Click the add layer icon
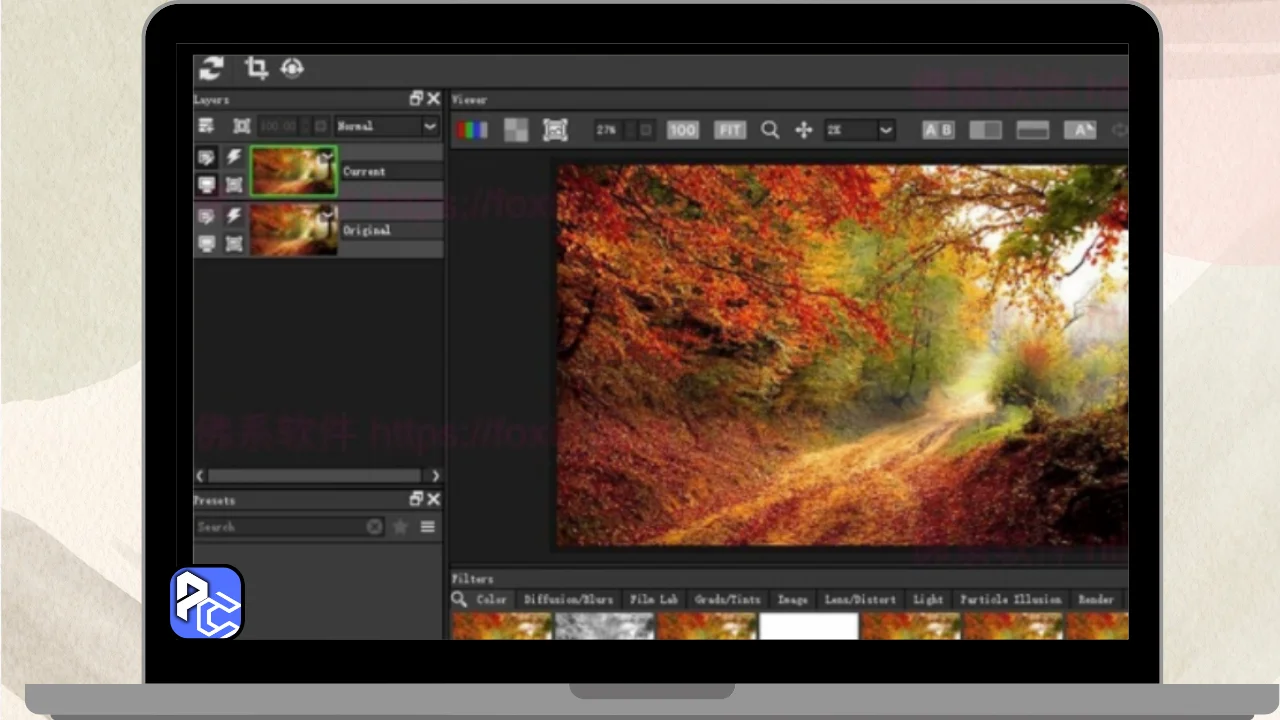 click(206, 126)
